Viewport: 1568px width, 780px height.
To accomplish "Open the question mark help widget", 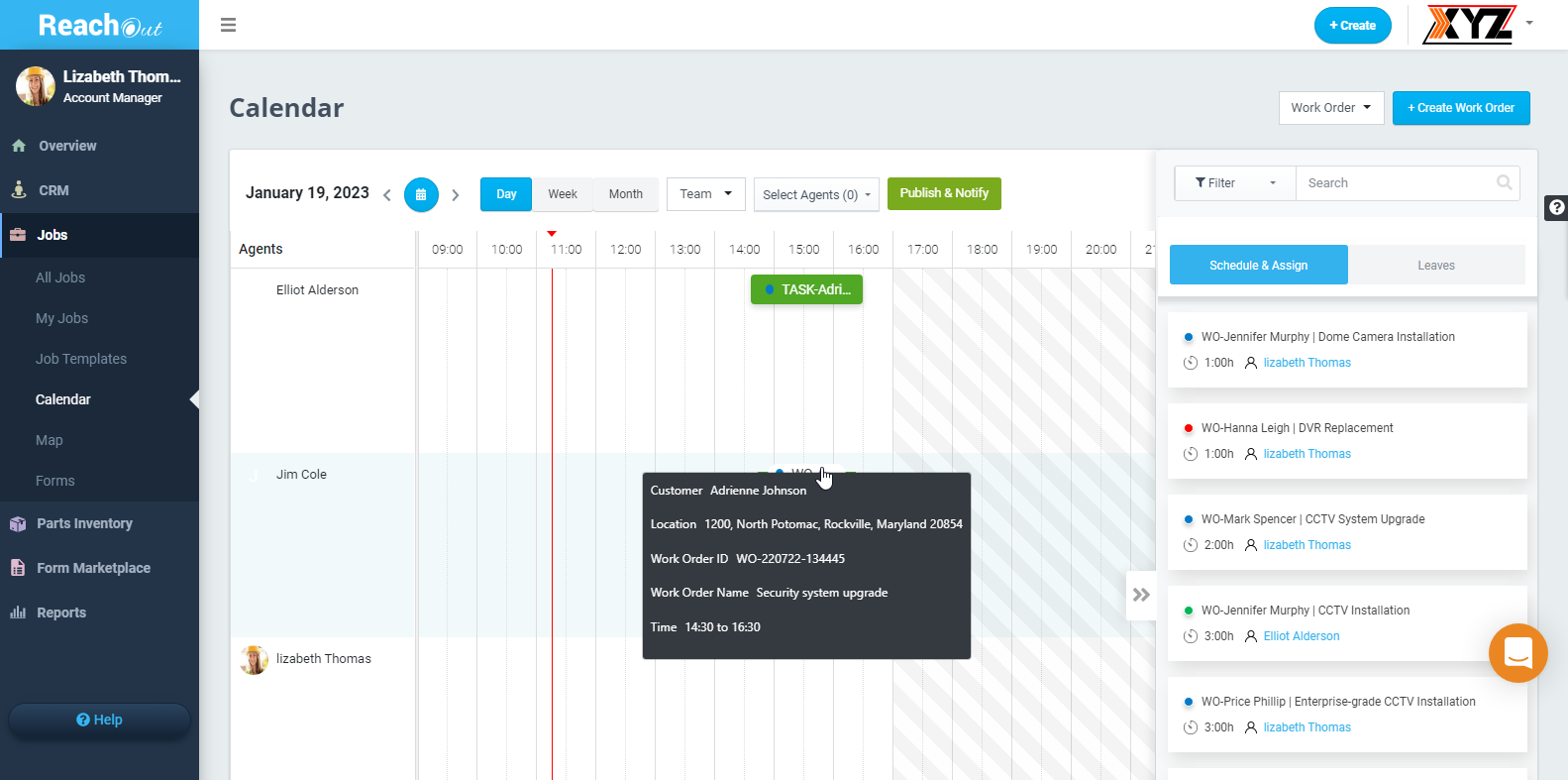I will pyautogui.click(x=1556, y=207).
